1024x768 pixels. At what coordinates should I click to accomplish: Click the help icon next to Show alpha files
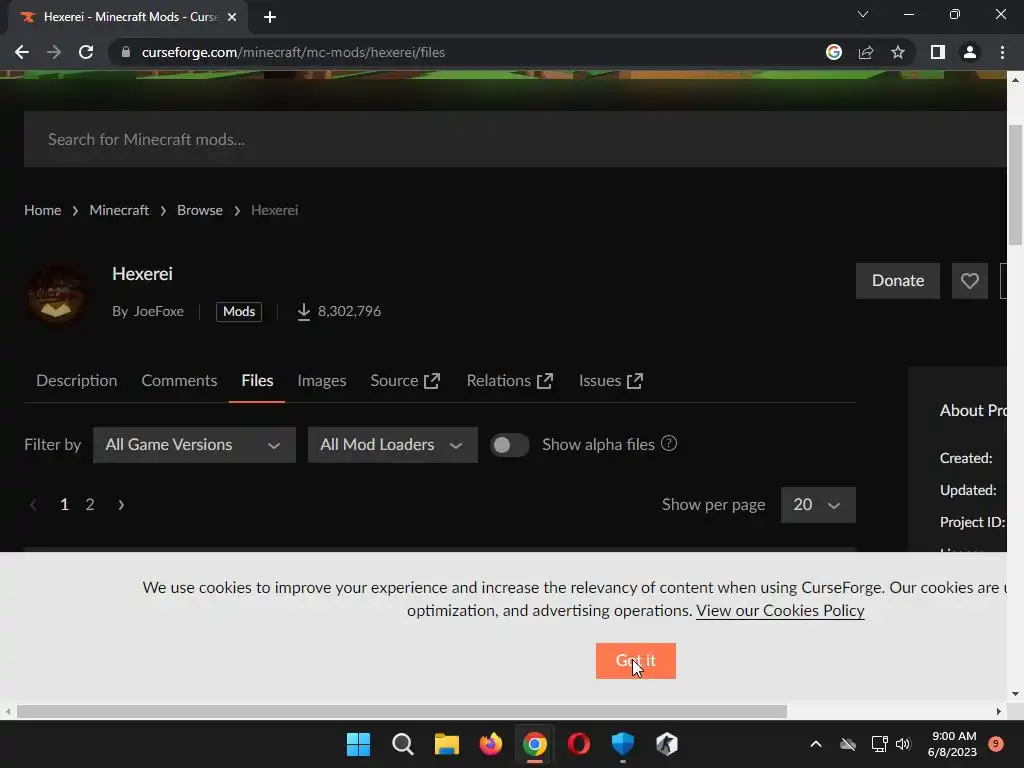[x=669, y=443]
